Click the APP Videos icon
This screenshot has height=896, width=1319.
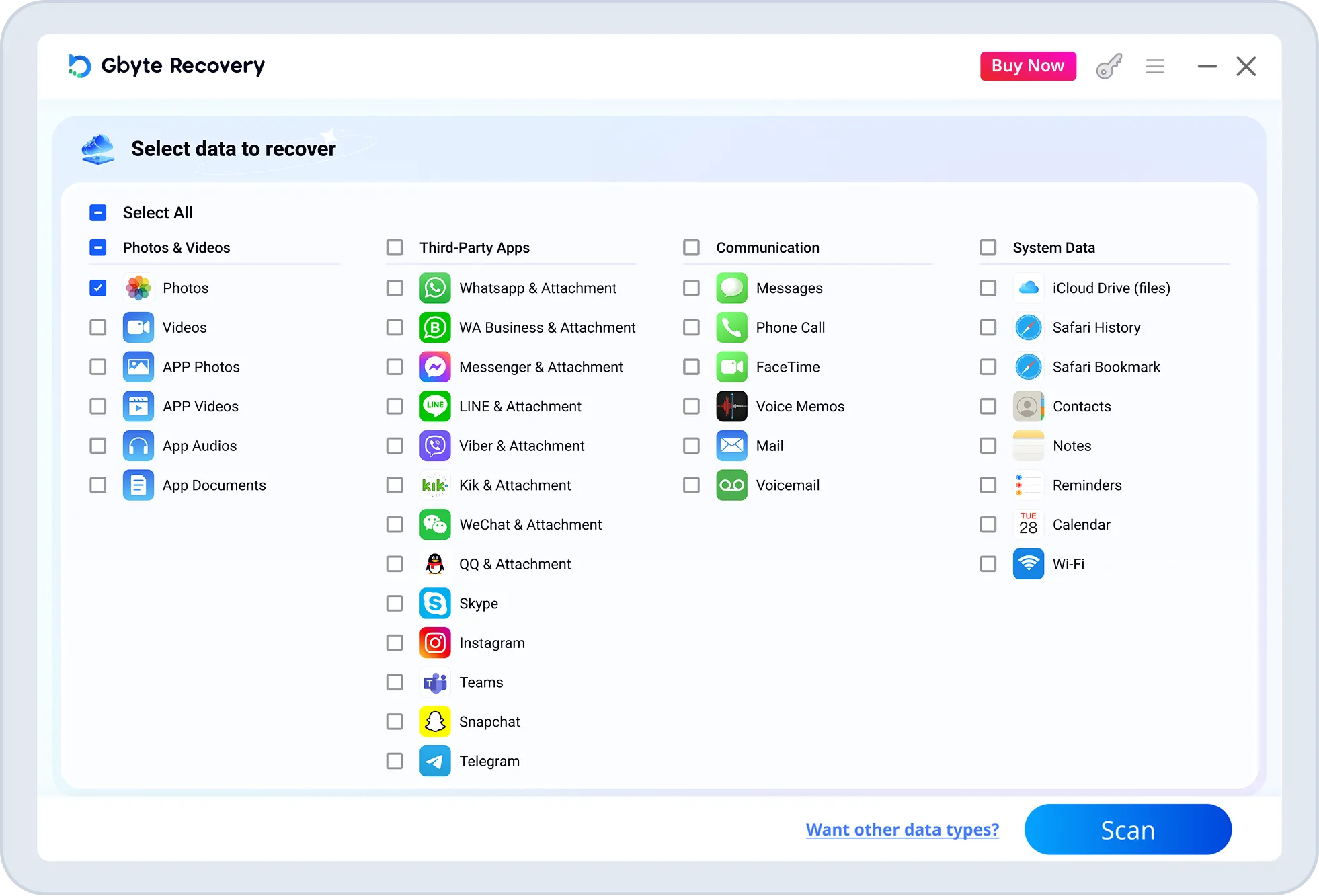pos(138,406)
